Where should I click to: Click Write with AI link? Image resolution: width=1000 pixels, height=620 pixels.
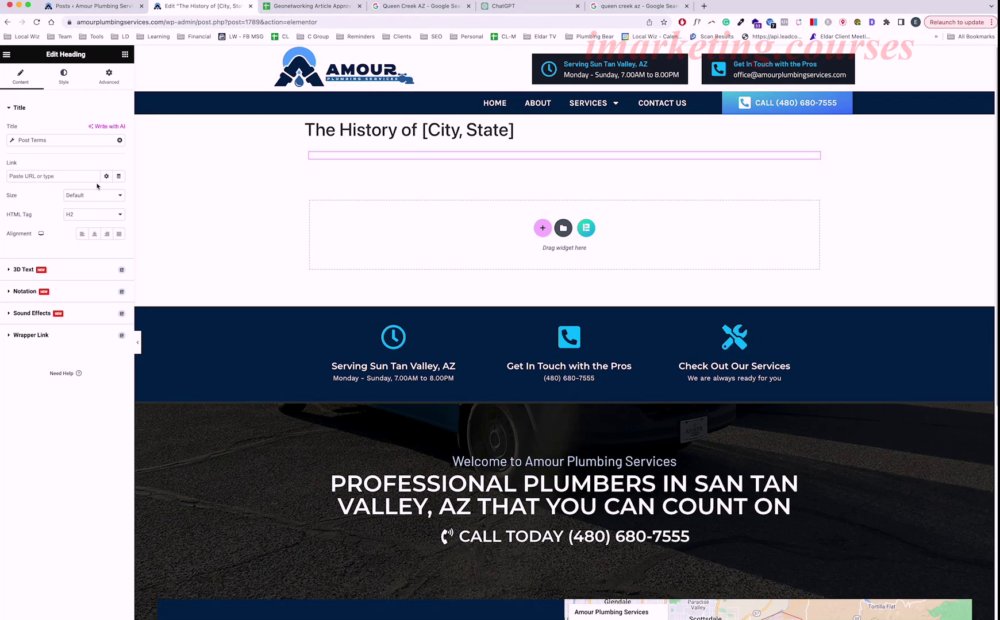pos(107,126)
